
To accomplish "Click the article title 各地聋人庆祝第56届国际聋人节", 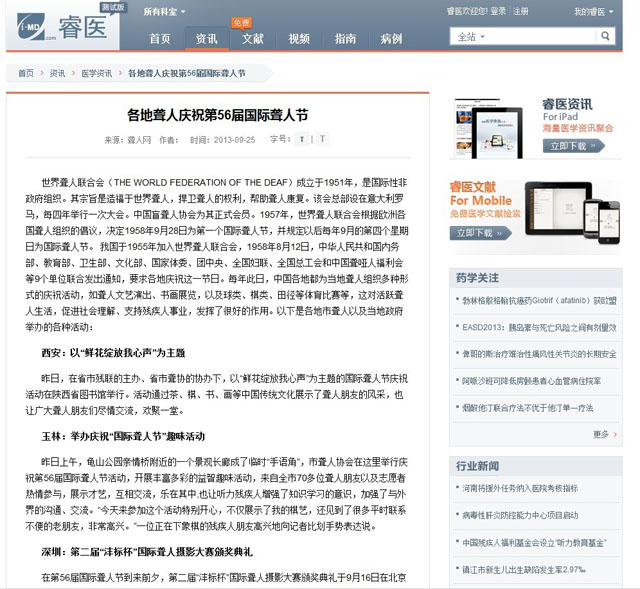I will point(218,115).
